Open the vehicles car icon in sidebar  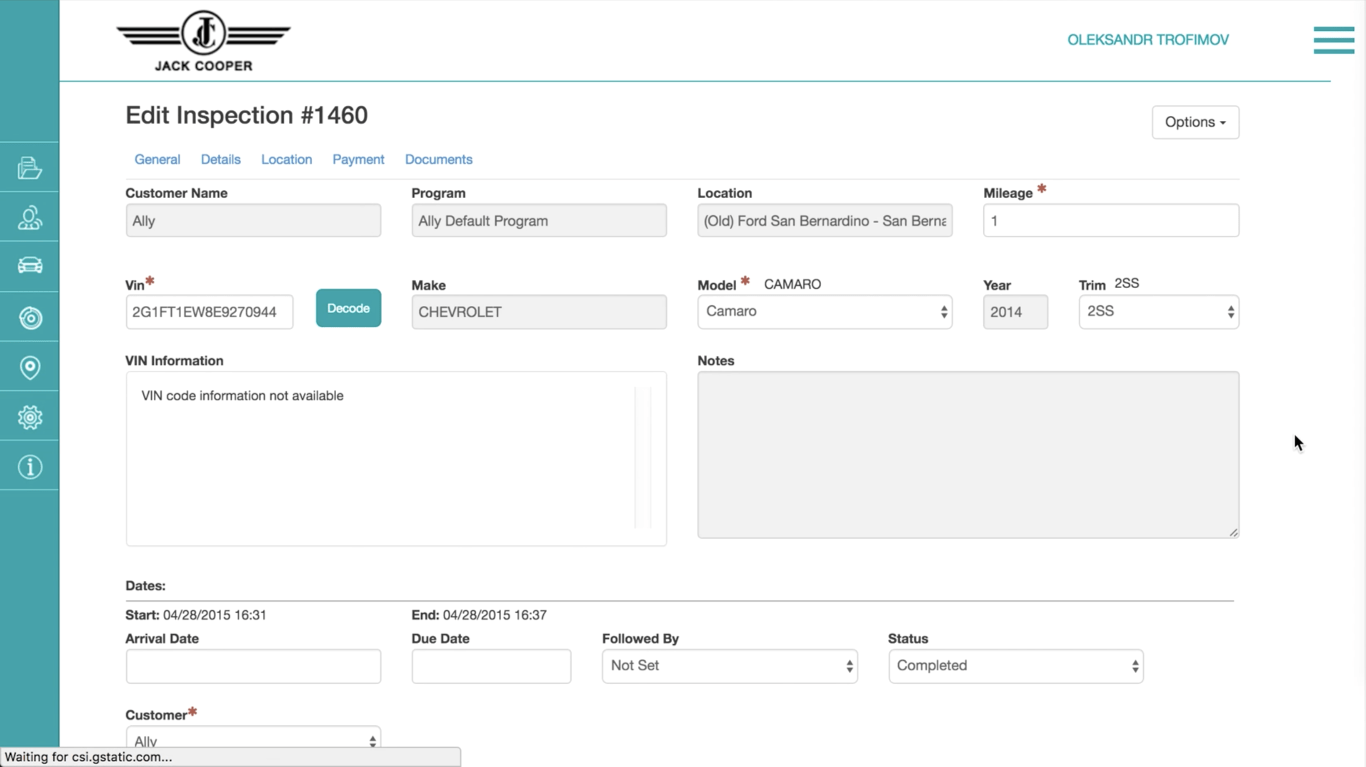tap(30, 266)
